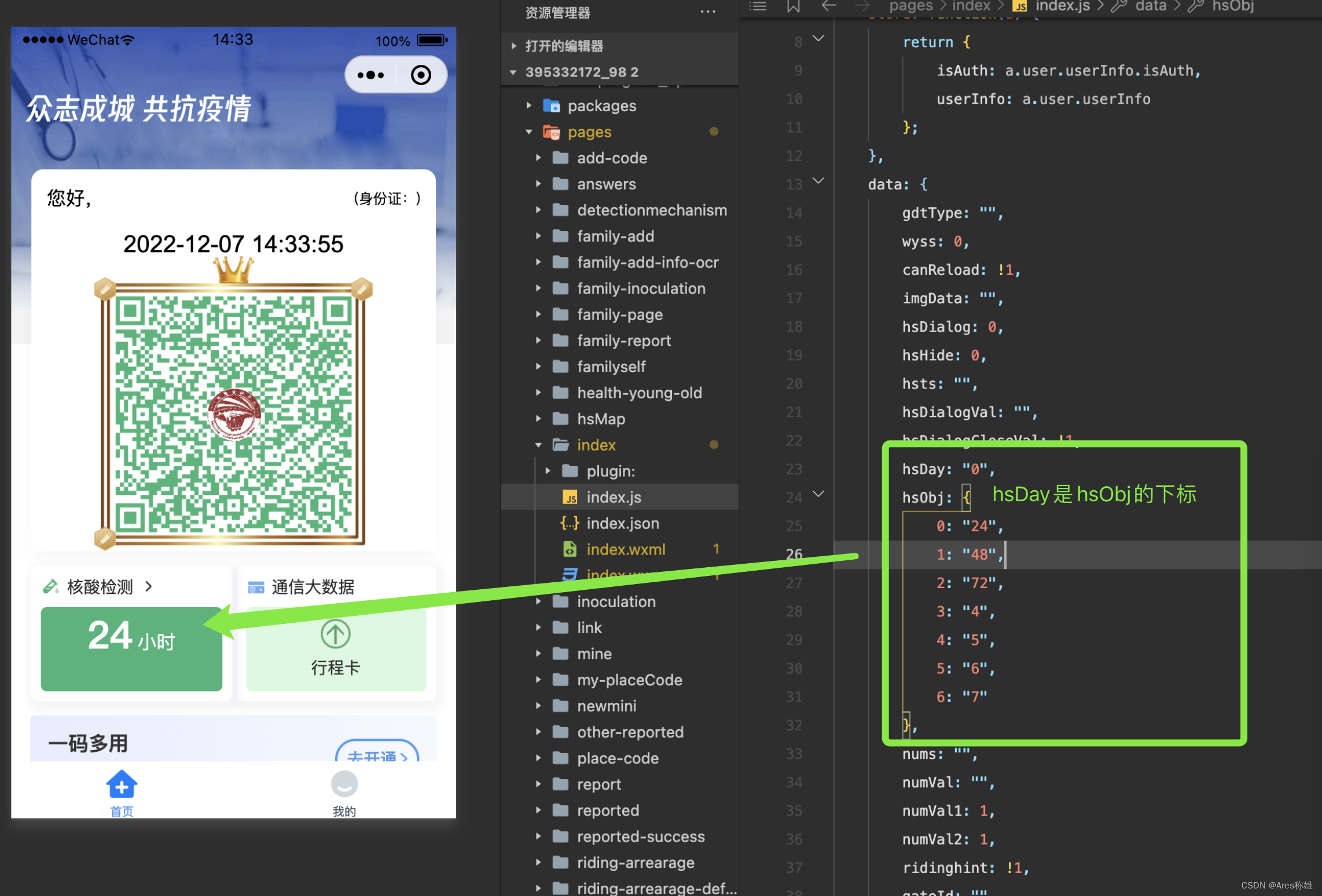Navigate forward with the right arrow icon
Viewport: 1322px width, 896px height.
[x=862, y=6]
